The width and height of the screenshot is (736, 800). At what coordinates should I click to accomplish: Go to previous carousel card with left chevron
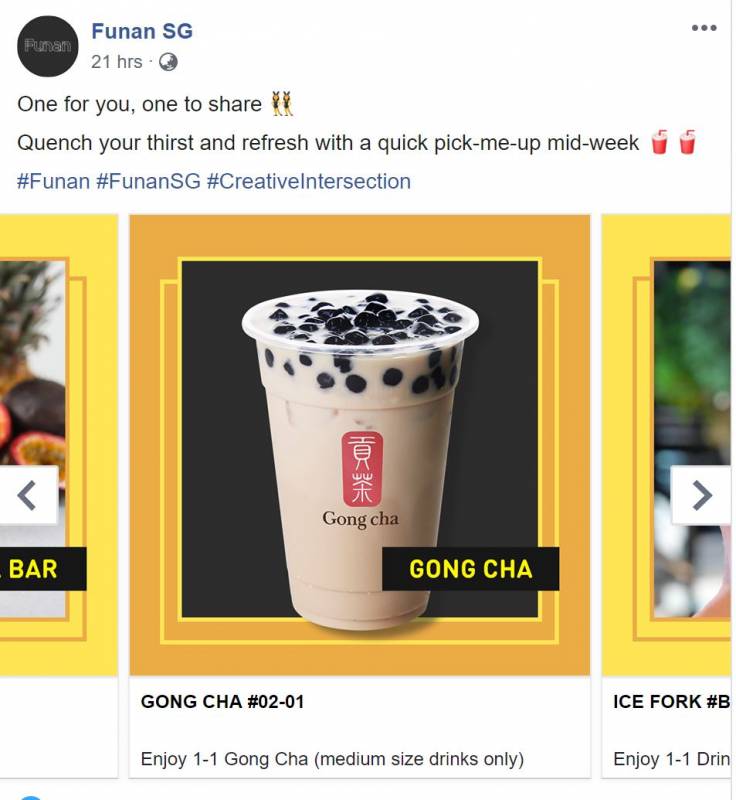(29, 495)
